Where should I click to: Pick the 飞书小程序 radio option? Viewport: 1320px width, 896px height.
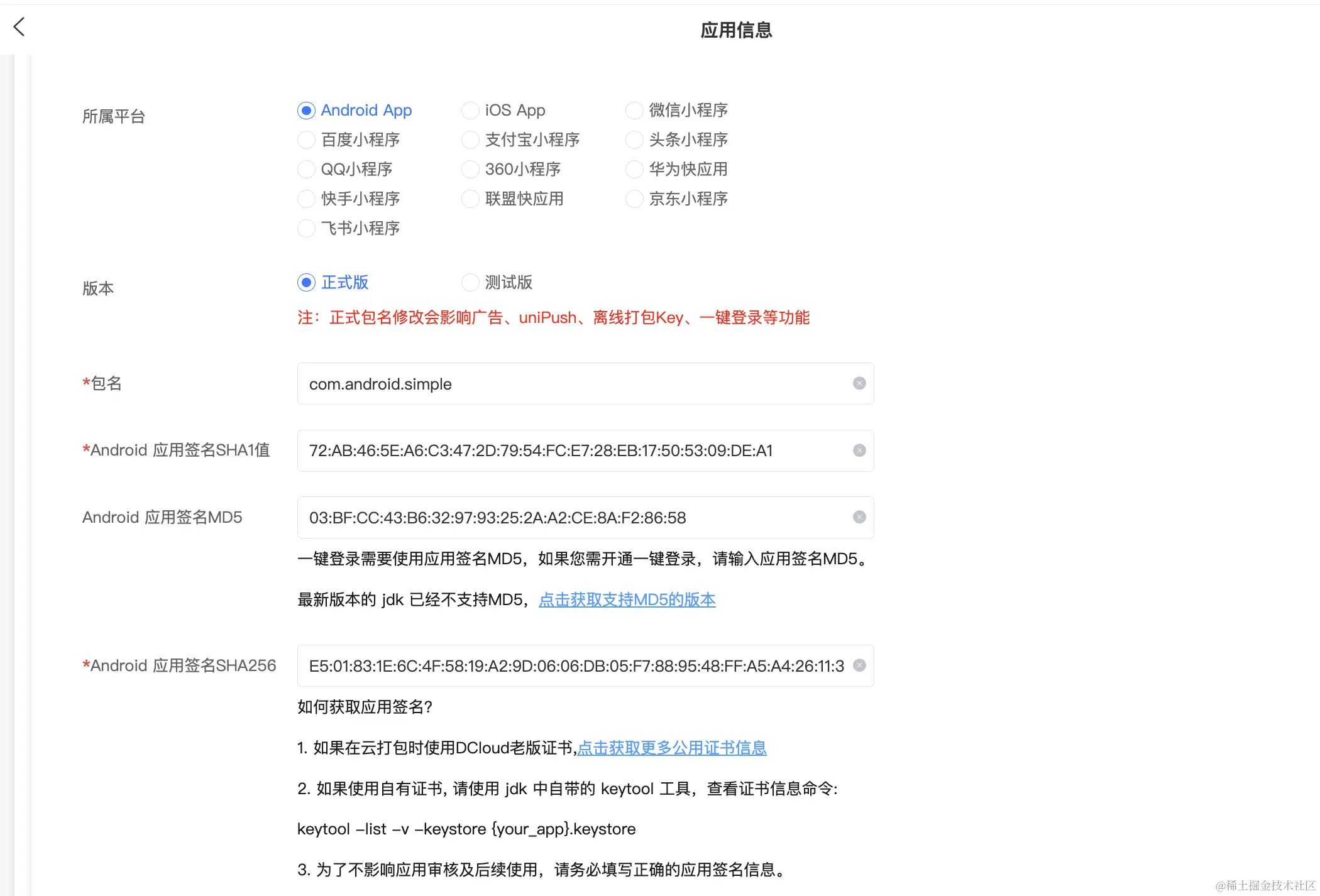click(306, 228)
